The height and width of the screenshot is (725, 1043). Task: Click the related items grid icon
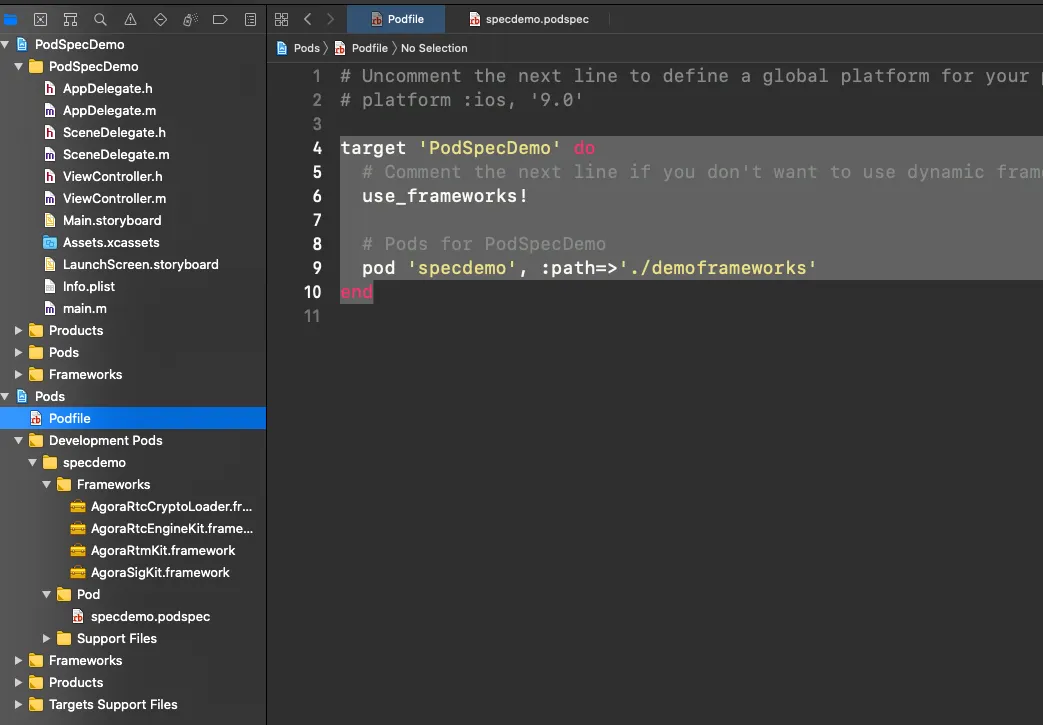(x=281, y=19)
